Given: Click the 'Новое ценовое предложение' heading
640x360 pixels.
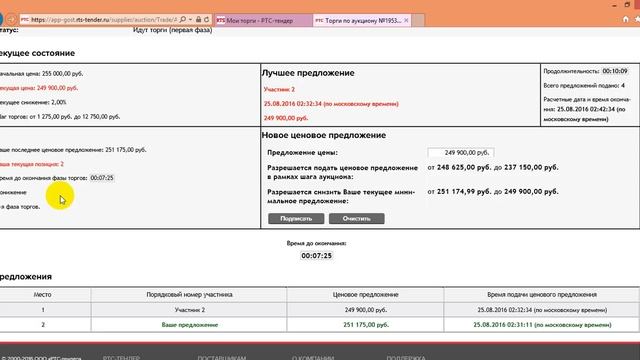Looking at the screenshot, I should (324, 135).
